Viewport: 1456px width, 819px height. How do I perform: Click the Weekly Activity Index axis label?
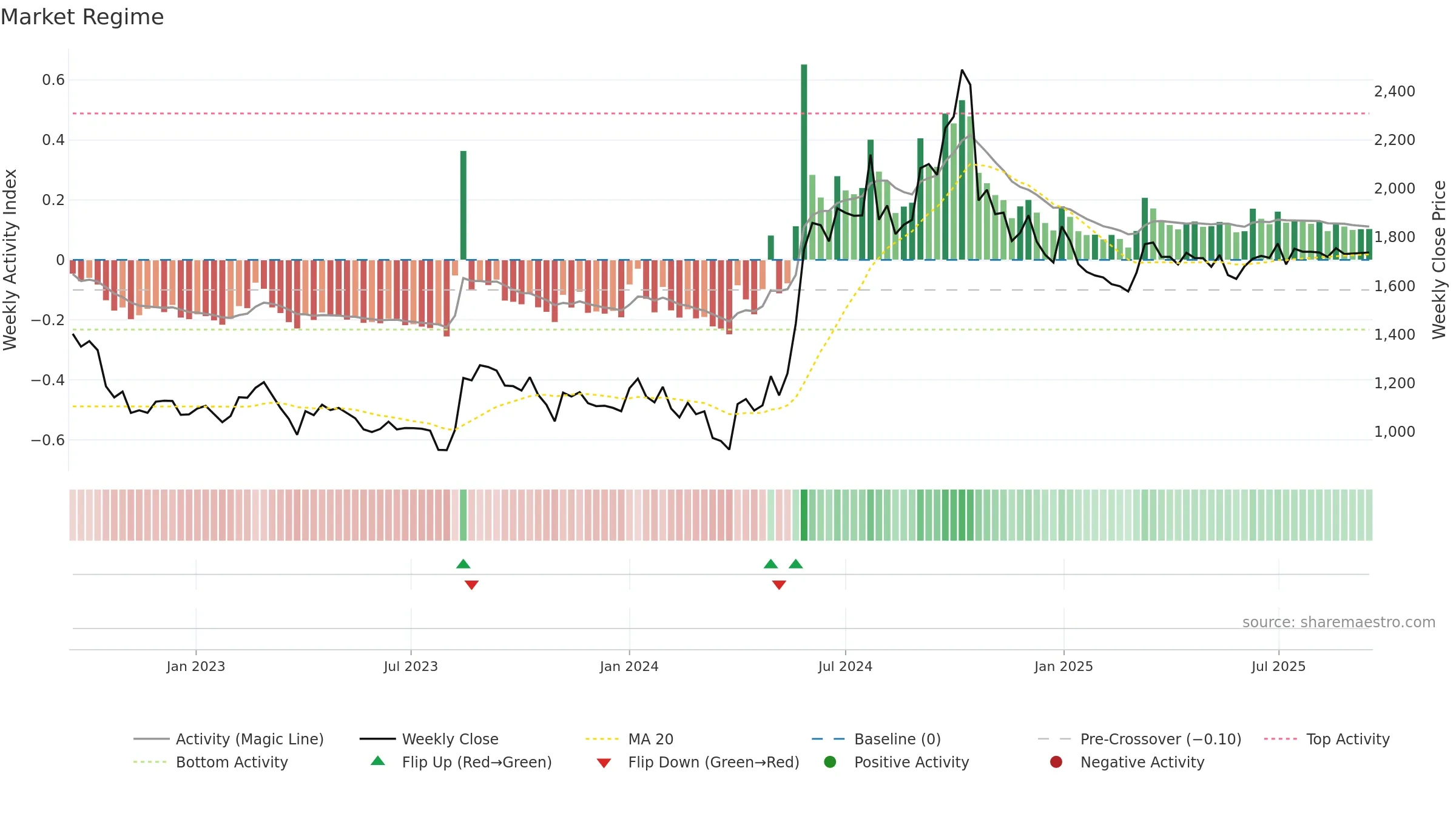10,260
